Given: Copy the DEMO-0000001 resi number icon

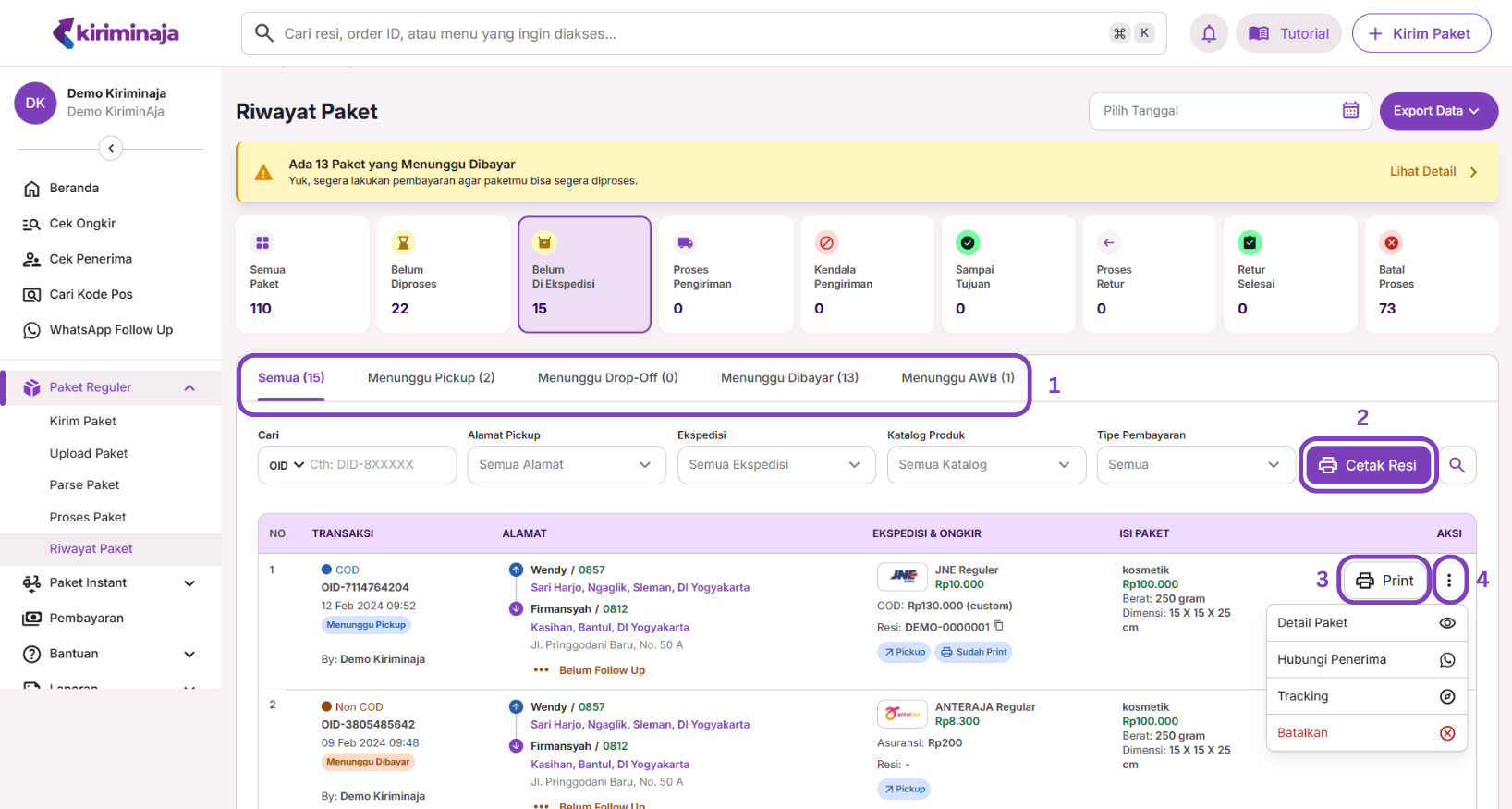Looking at the screenshot, I should (x=999, y=626).
